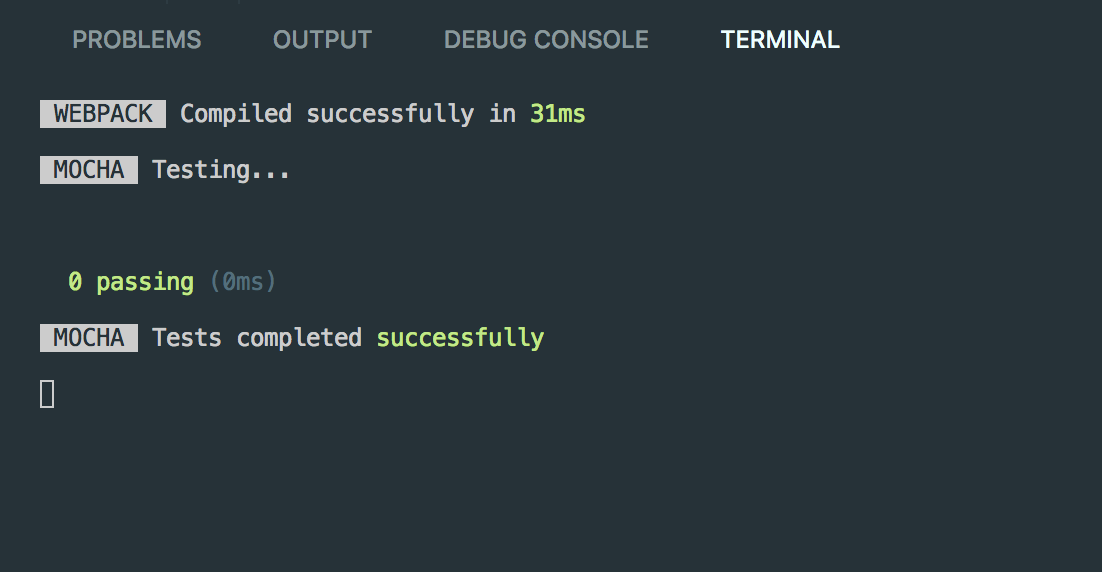Switch to the PROBLEMS tab
The height and width of the screenshot is (572, 1102).
tap(136, 40)
